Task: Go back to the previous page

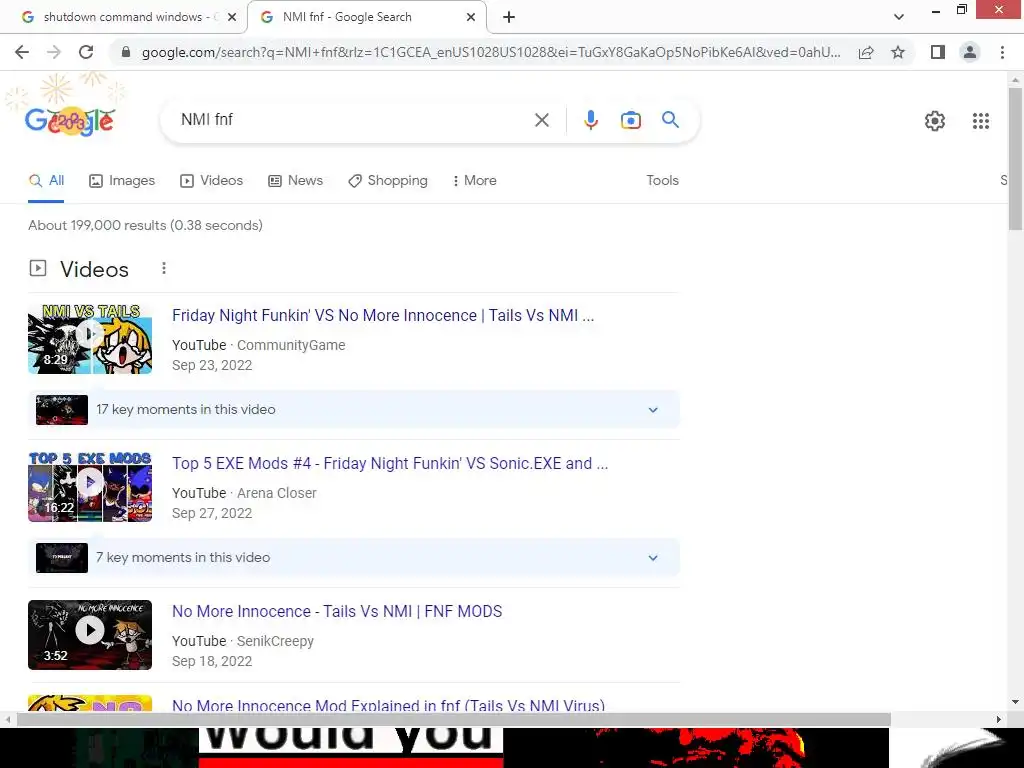Action: 22,52
